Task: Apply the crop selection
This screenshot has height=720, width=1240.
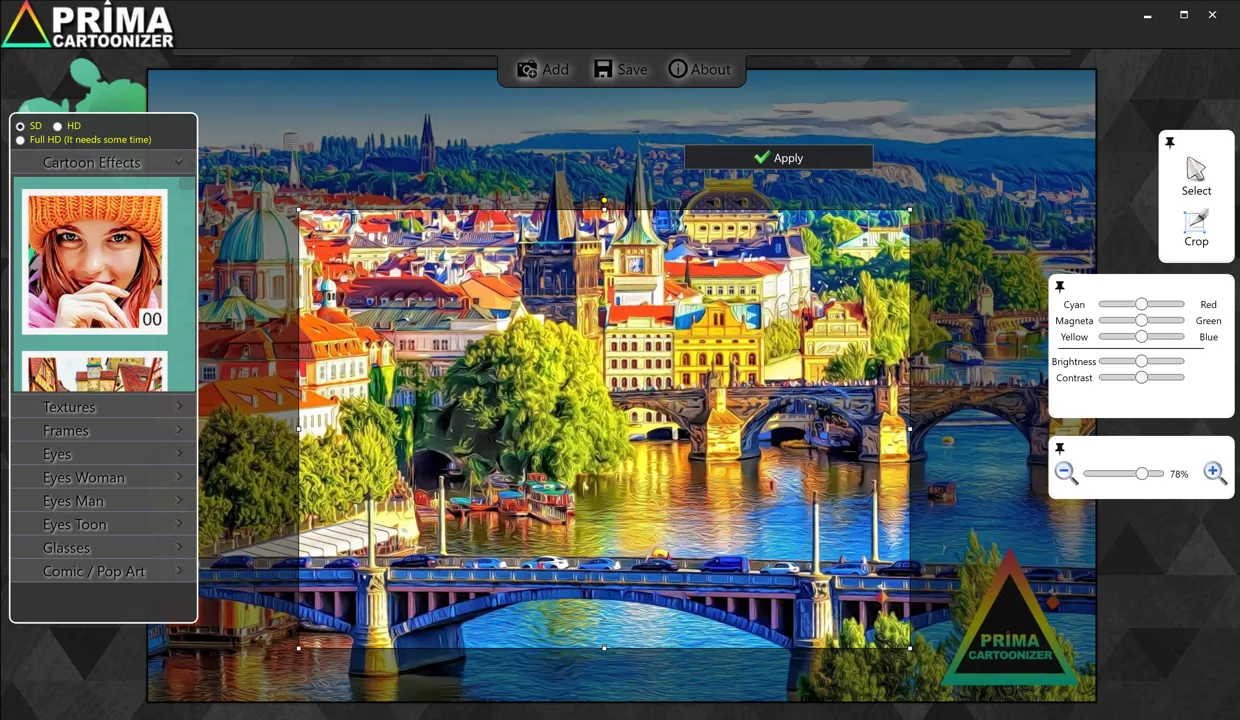Action: [x=778, y=158]
